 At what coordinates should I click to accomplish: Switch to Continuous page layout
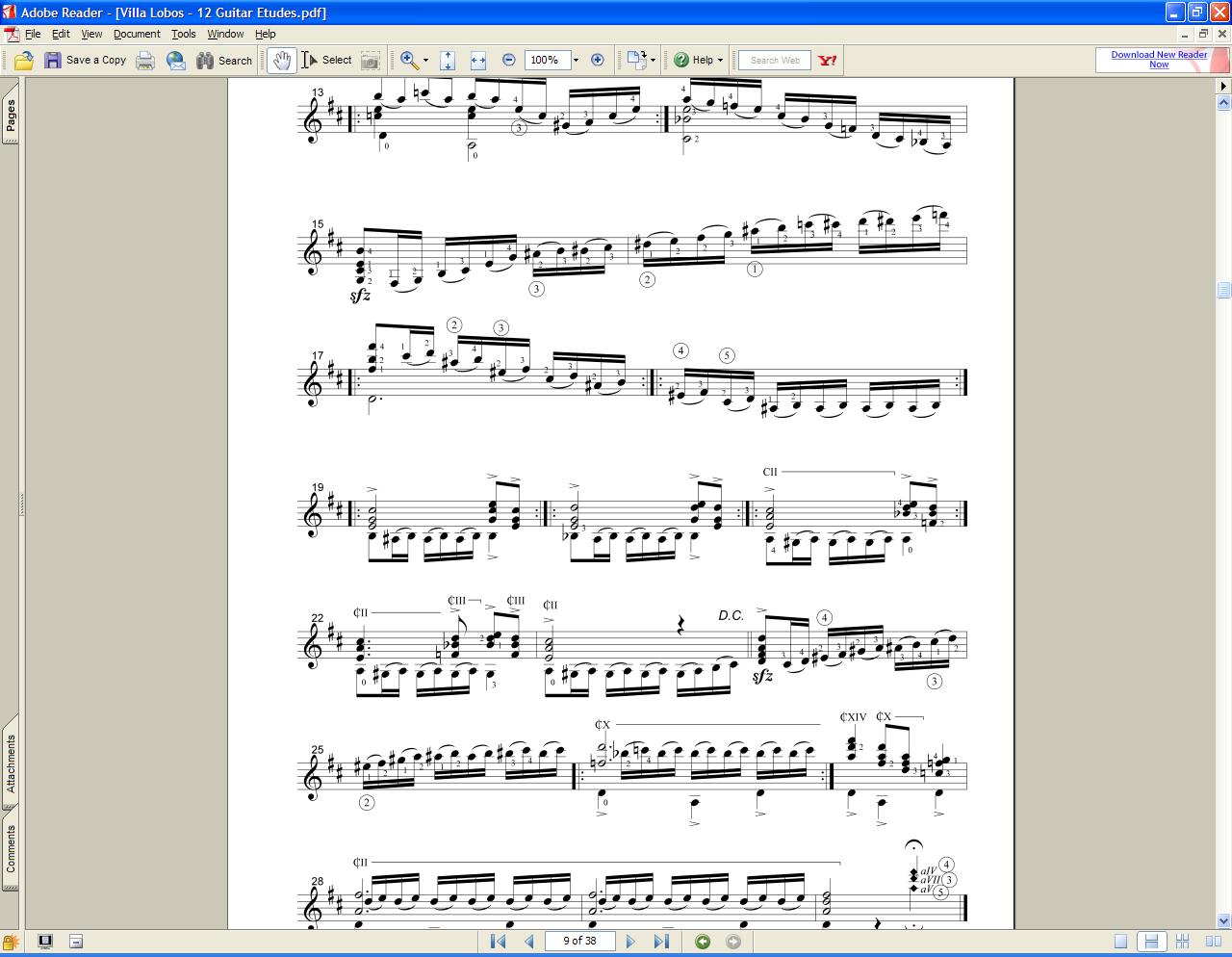click(x=1150, y=942)
